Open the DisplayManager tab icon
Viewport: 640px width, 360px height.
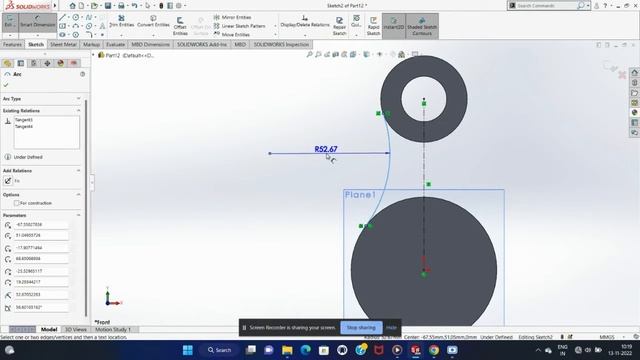point(60,63)
